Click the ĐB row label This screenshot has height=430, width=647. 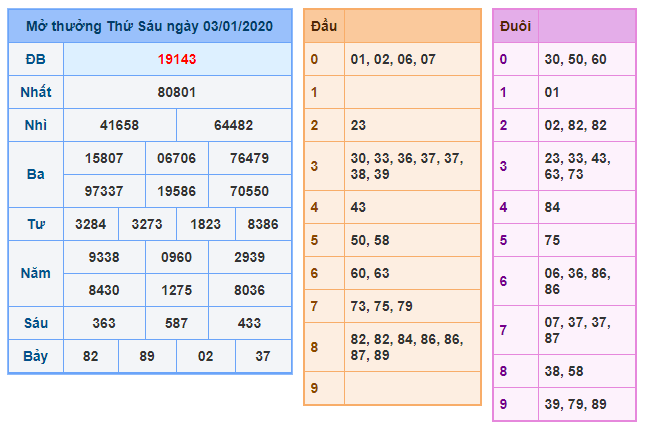click(x=35, y=60)
